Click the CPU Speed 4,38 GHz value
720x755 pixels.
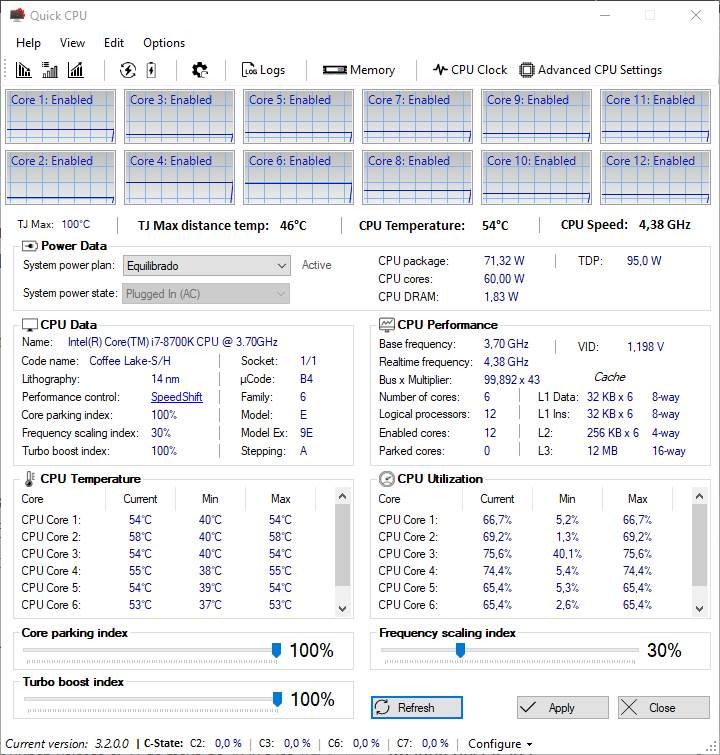(665, 225)
